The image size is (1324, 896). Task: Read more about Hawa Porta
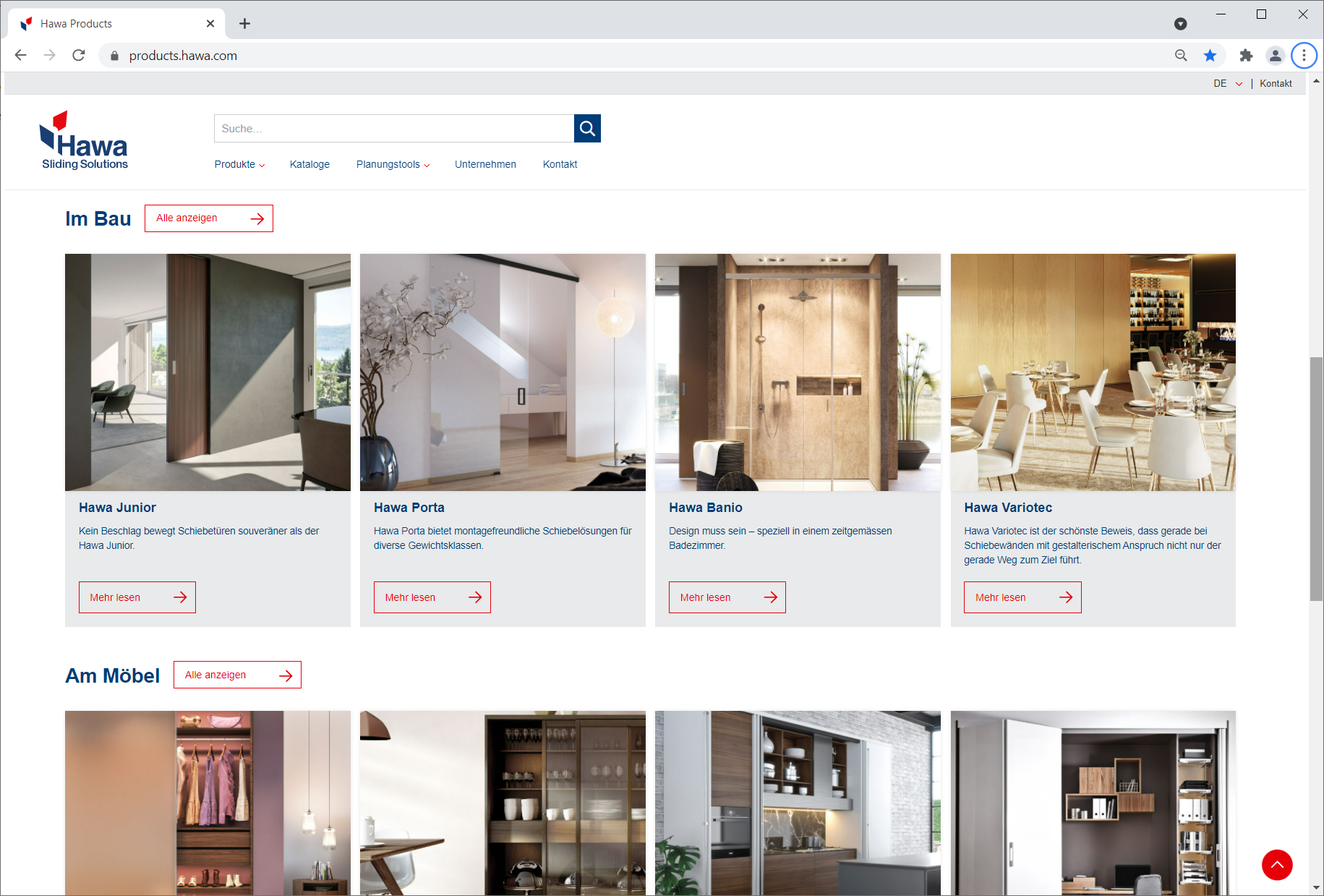(432, 597)
